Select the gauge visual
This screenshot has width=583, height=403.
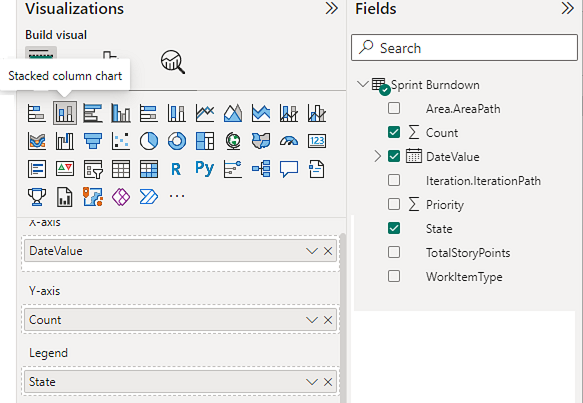[x=289, y=141]
